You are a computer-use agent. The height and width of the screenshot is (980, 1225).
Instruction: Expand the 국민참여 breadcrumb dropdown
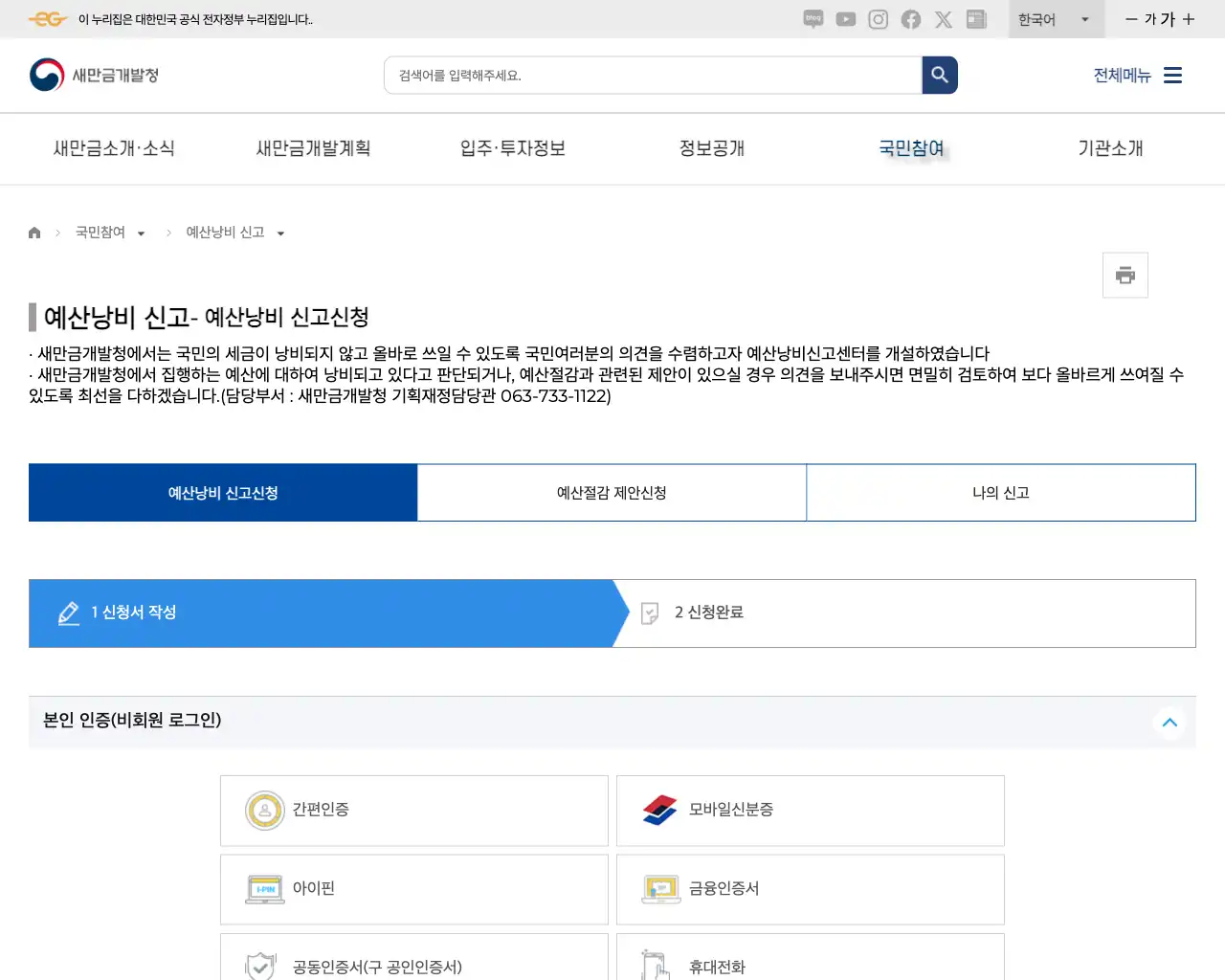tap(141, 232)
